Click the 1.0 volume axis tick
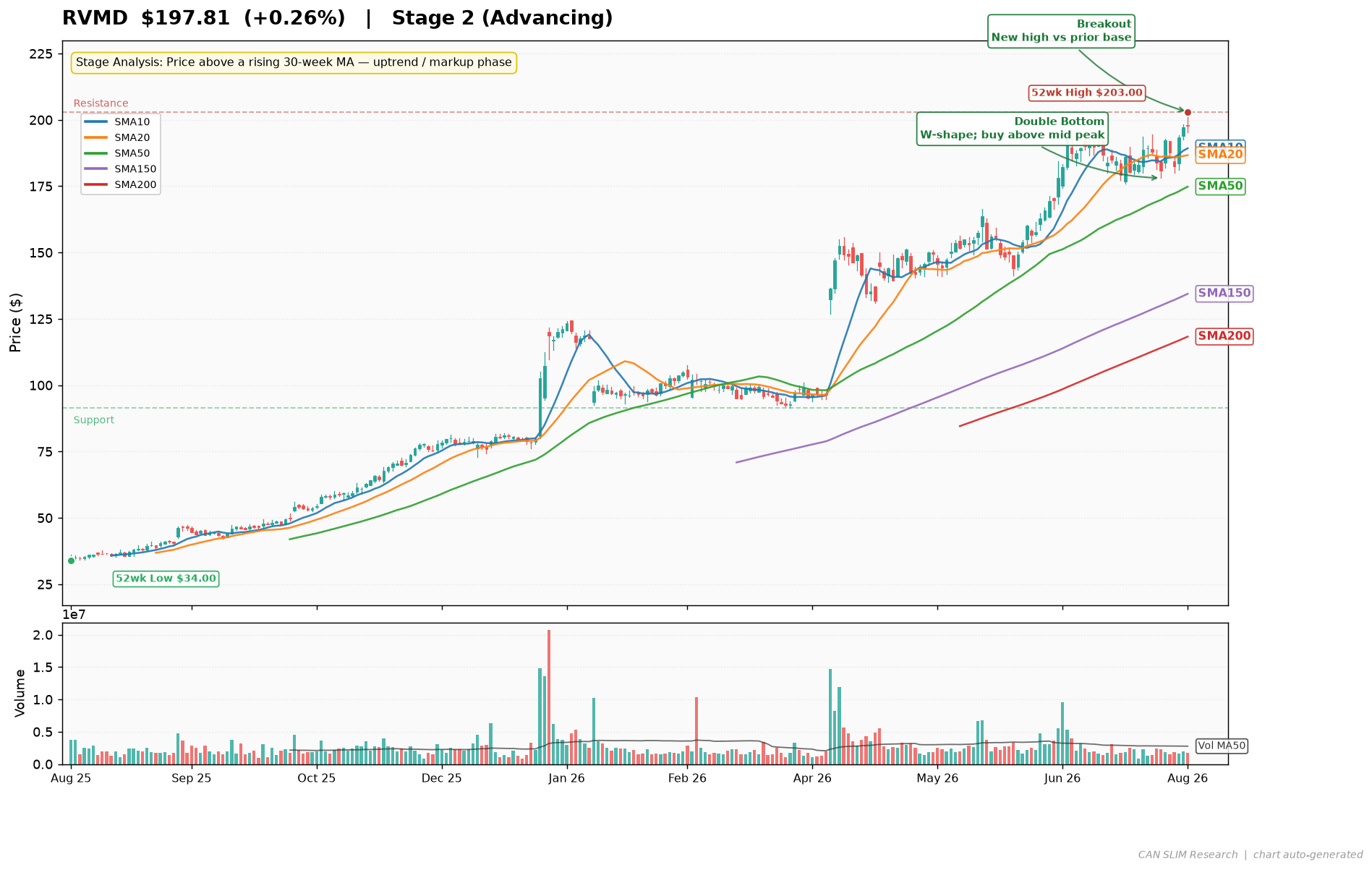Viewport: 1372px width, 870px height. click(42, 700)
